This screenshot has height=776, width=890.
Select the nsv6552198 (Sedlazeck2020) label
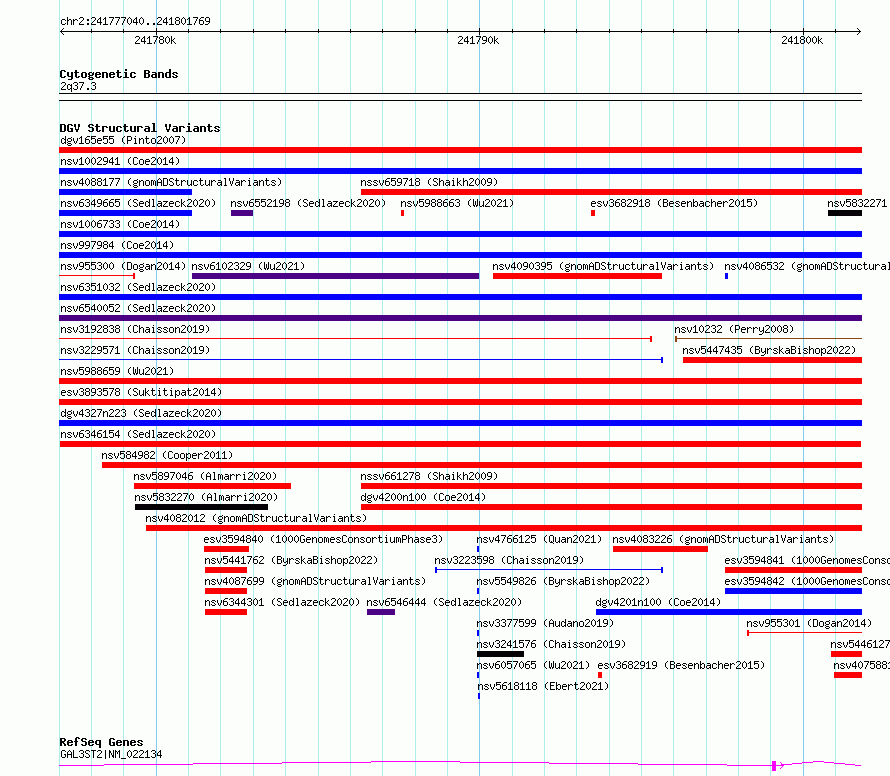pos(308,203)
